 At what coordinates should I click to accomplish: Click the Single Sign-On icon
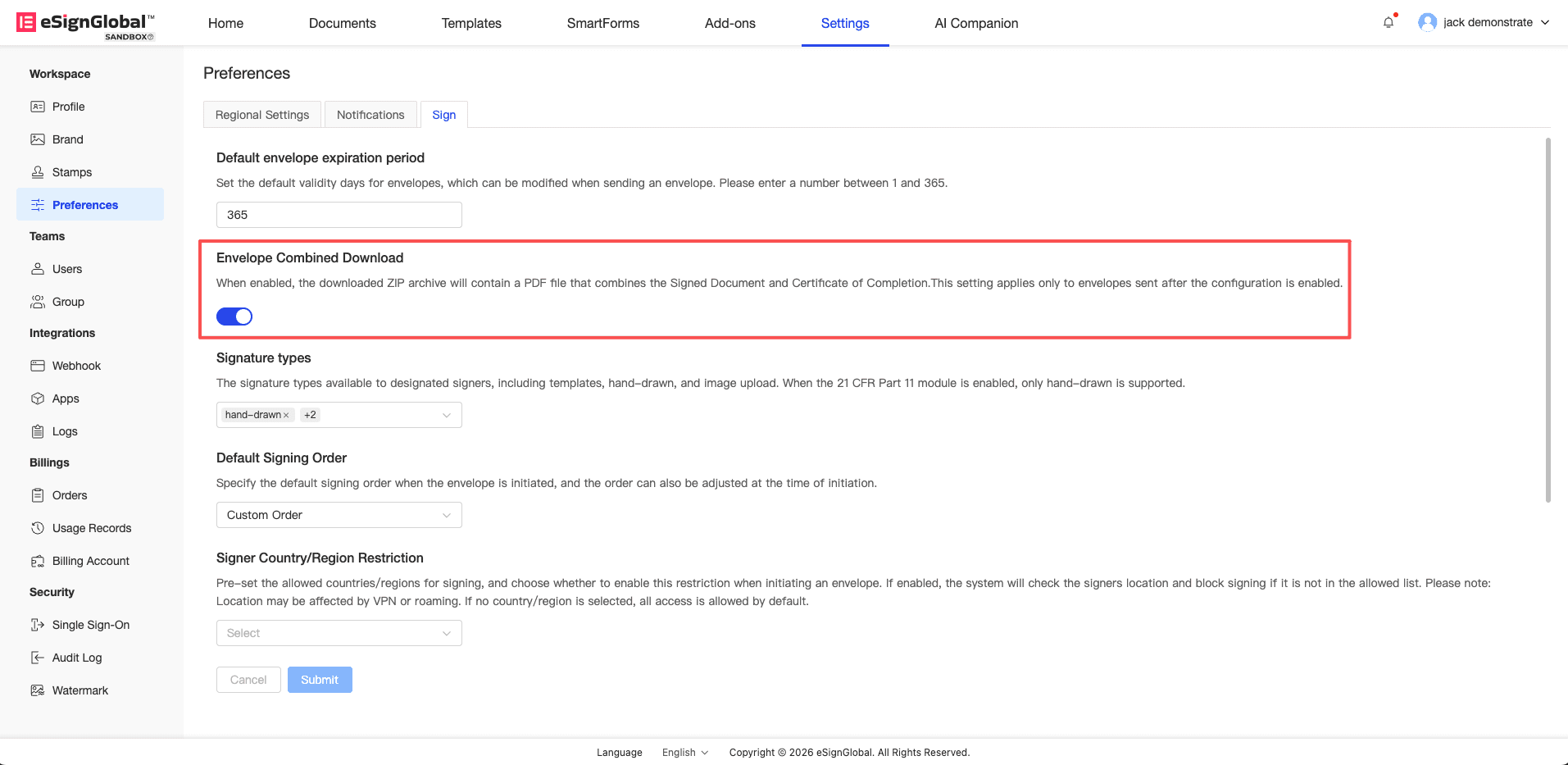(x=38, y=625)
